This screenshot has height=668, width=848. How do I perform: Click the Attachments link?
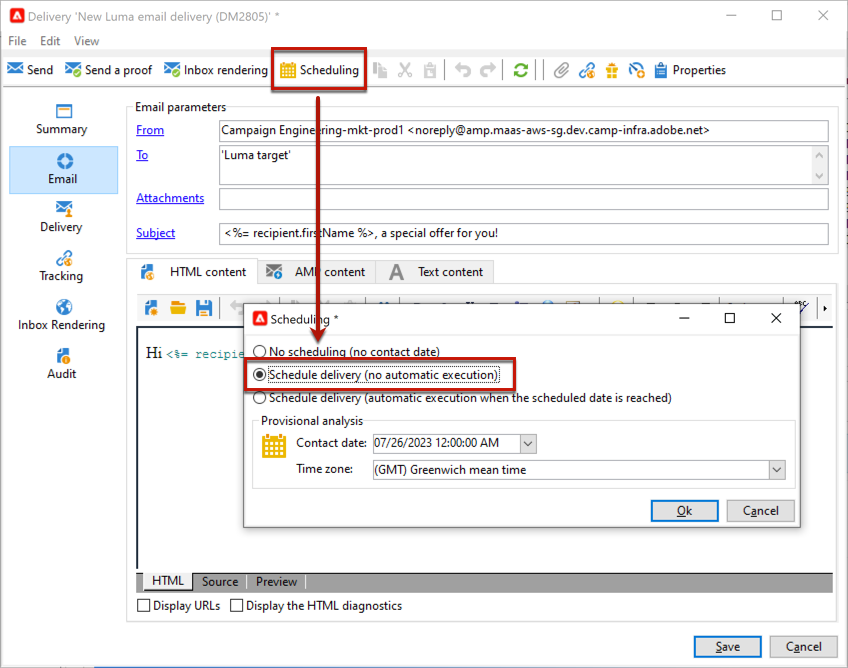170,198
